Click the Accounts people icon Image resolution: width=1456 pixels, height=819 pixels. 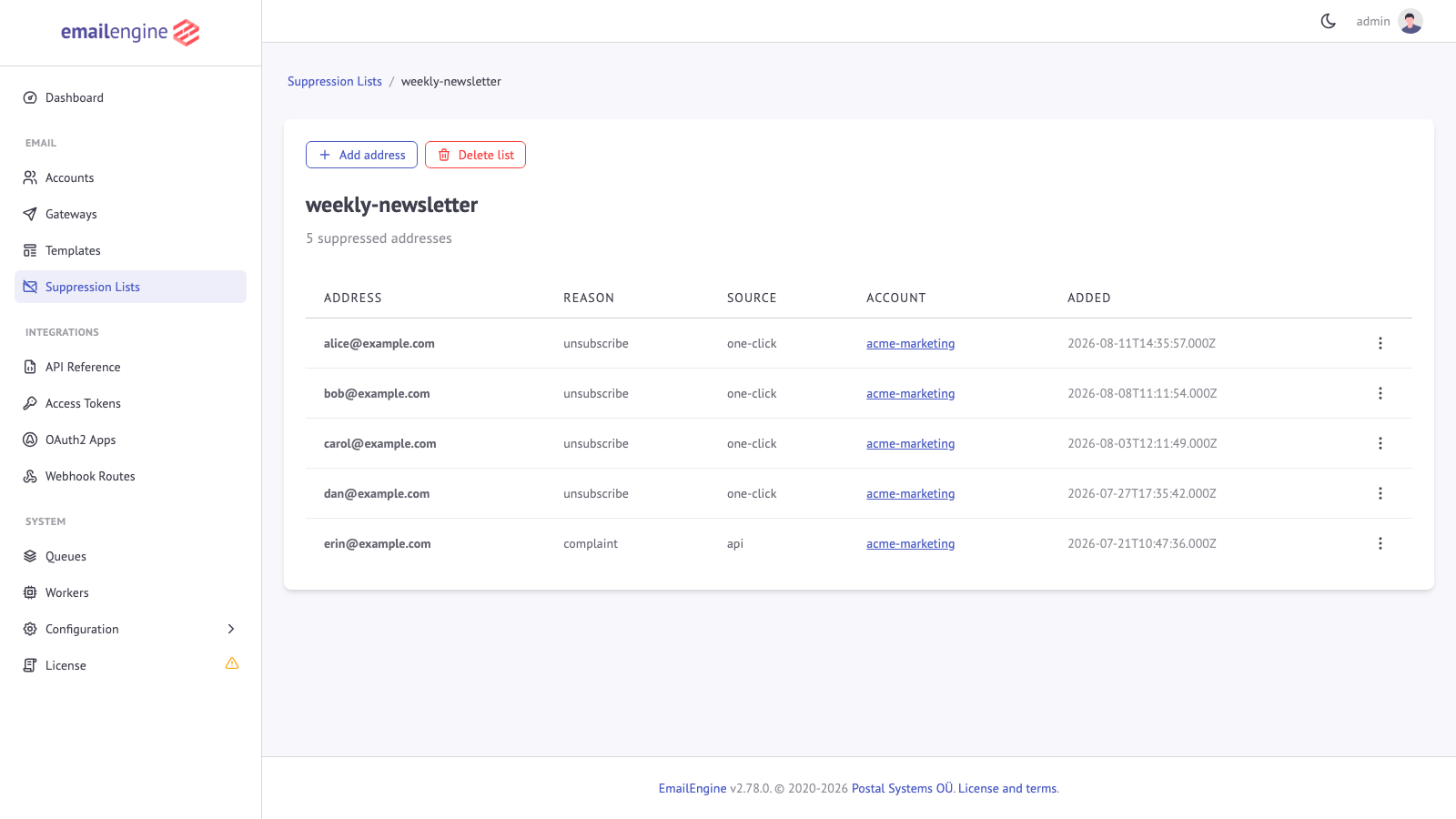pyautogui.click(x=30, y=177)
